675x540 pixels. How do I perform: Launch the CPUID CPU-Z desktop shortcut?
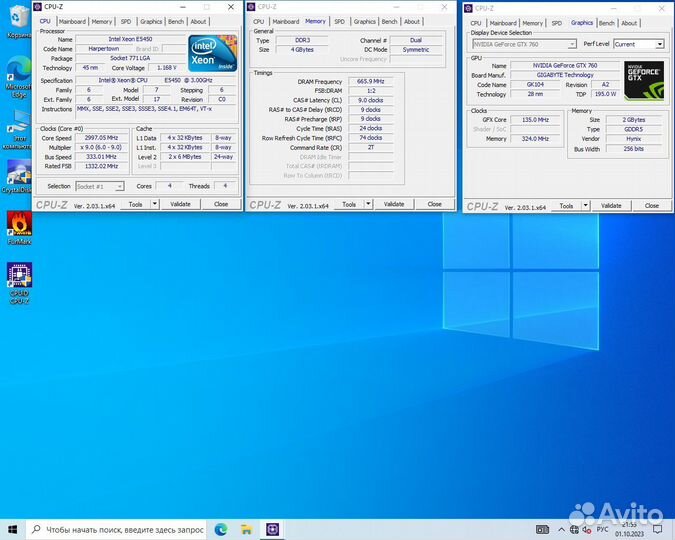[x=19, y=283]
